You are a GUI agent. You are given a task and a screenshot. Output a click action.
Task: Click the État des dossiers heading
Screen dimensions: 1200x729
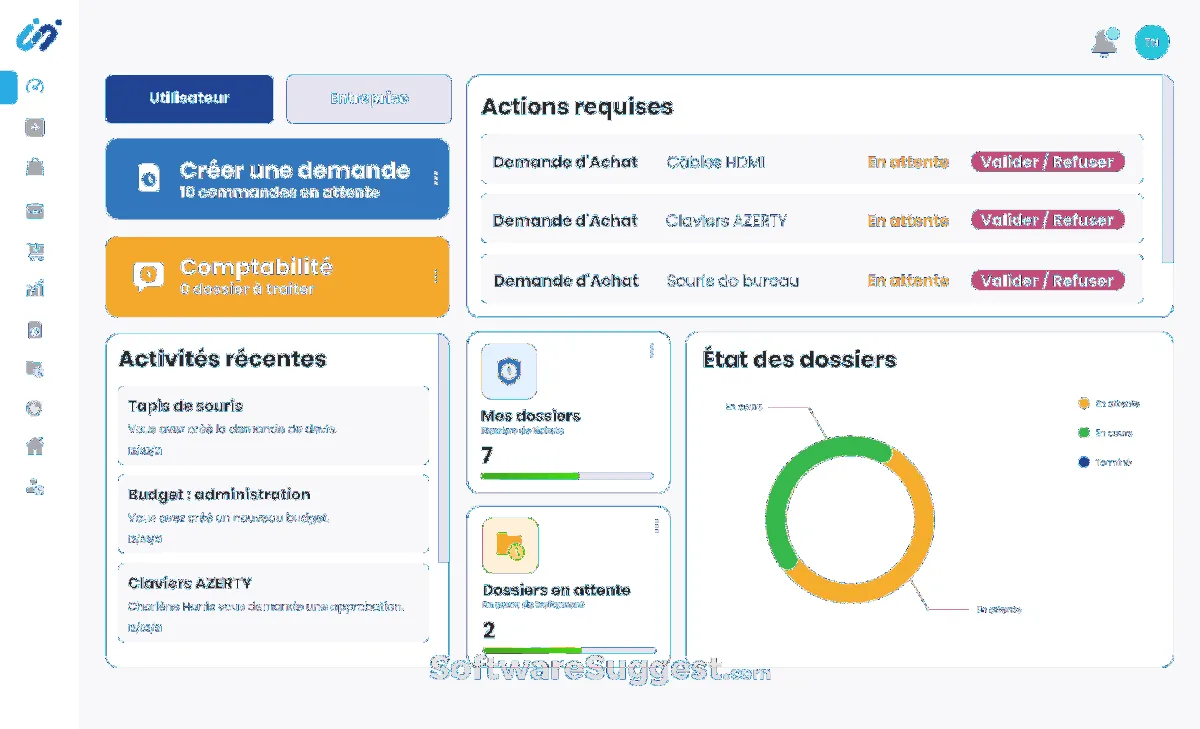pyautogui.click(x=800, y=360)
